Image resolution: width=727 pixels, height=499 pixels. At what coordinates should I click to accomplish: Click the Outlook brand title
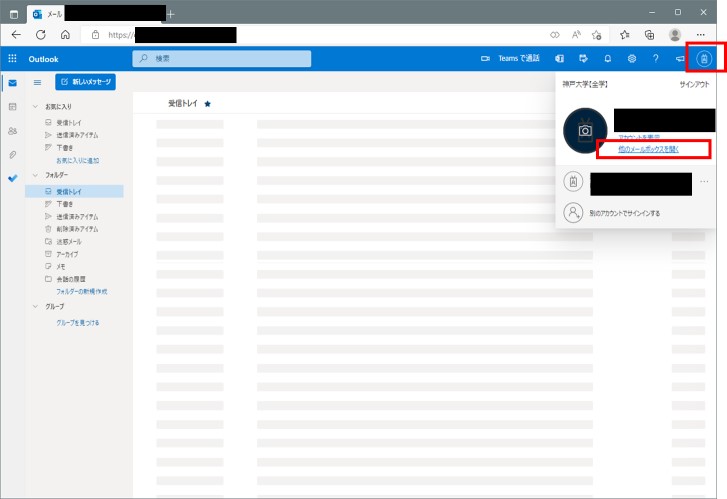[x=44, y=59]
